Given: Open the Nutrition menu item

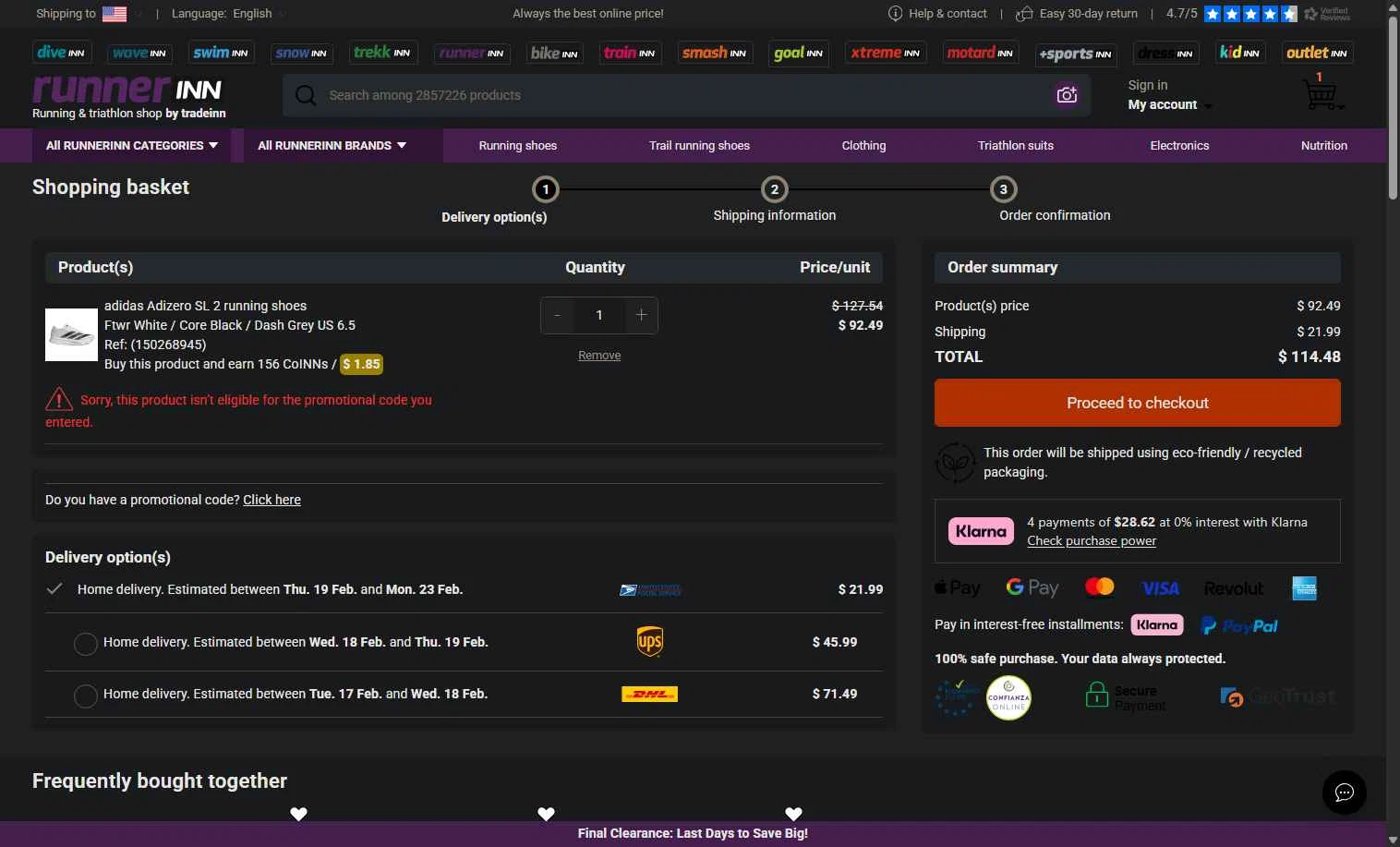Looking at the screenshot, I should click(x=1324, y=146).
